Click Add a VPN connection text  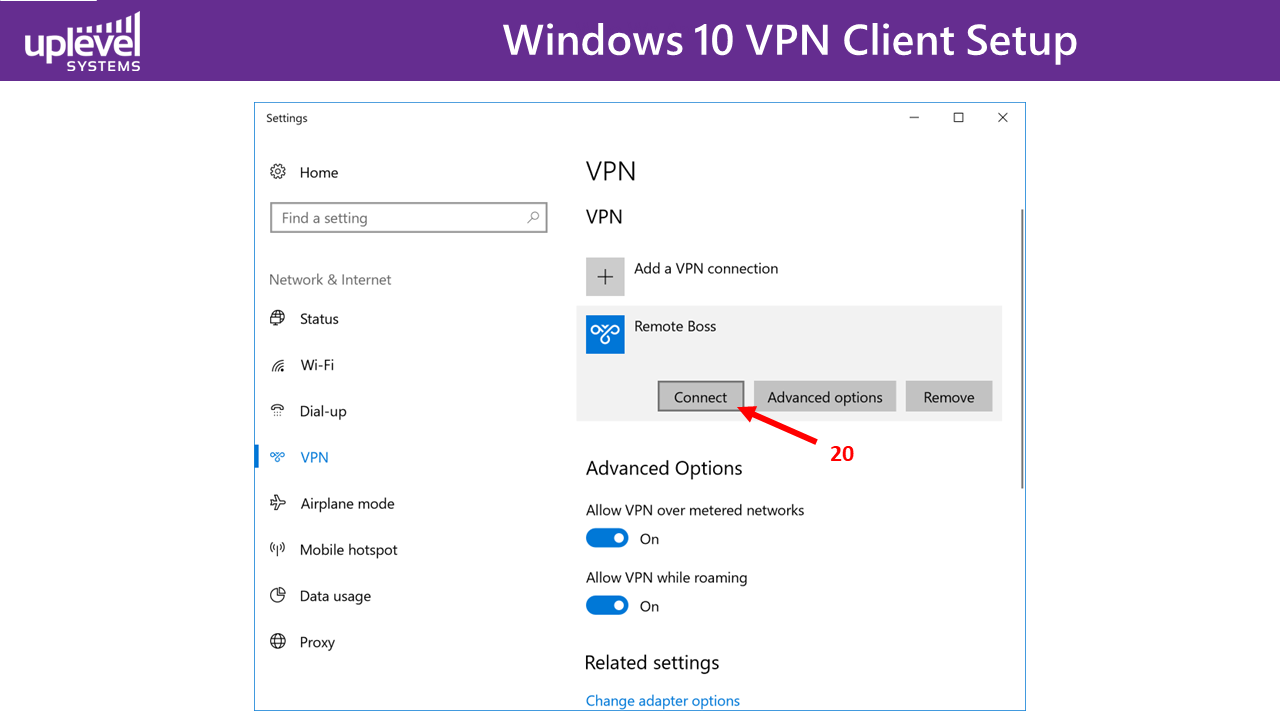click(706, 268)
